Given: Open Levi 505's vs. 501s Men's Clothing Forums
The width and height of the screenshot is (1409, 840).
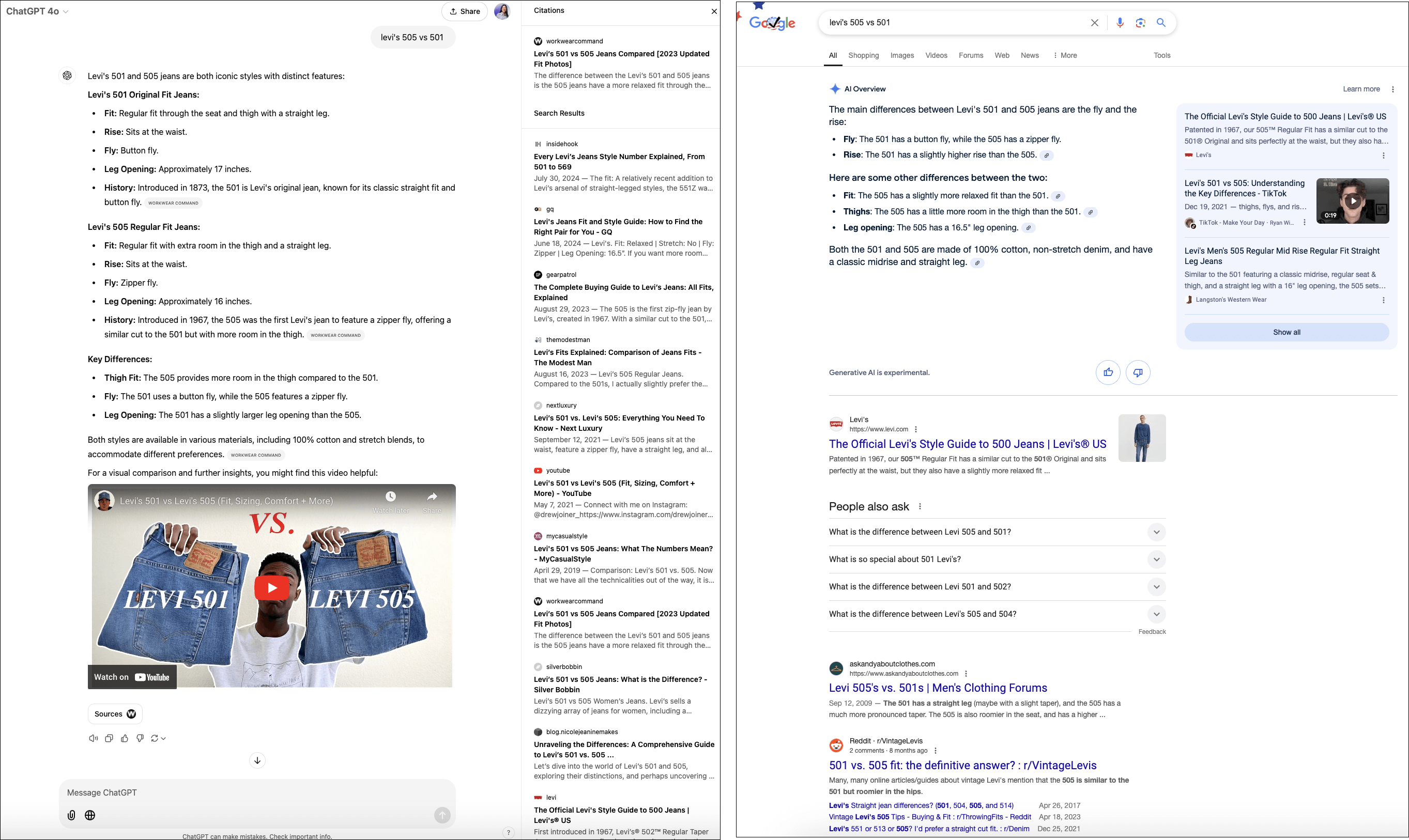Looking at the screenshot, I should tap(938, 688).
